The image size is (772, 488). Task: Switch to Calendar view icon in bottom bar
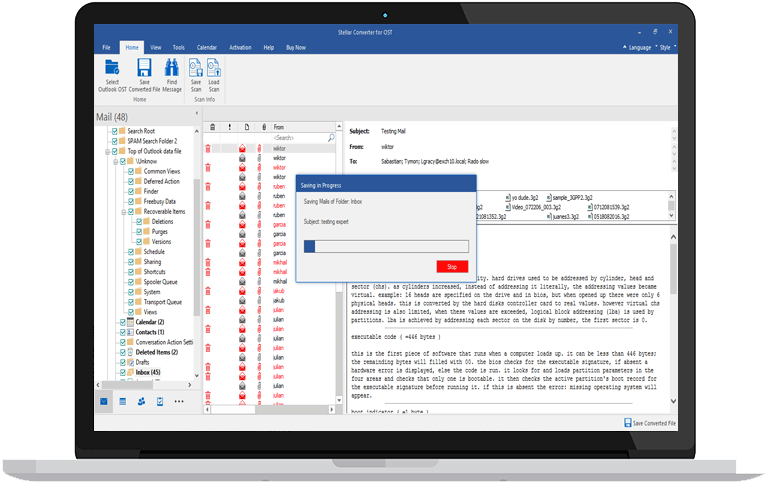point(123,402)
